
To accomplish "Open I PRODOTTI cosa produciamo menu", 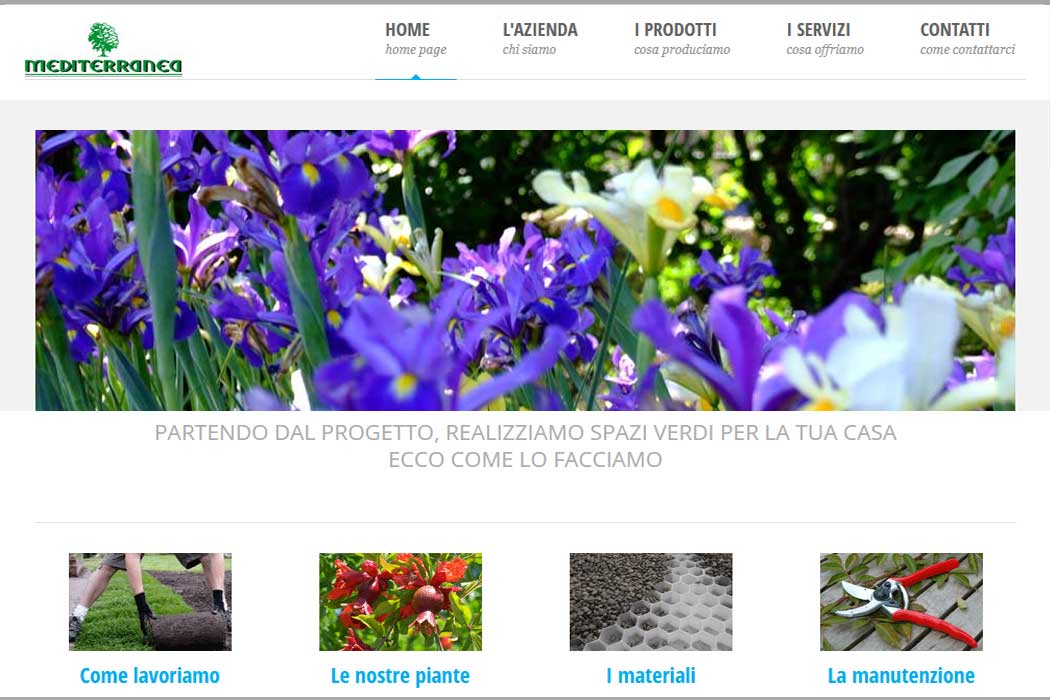I will coord(682,40).
